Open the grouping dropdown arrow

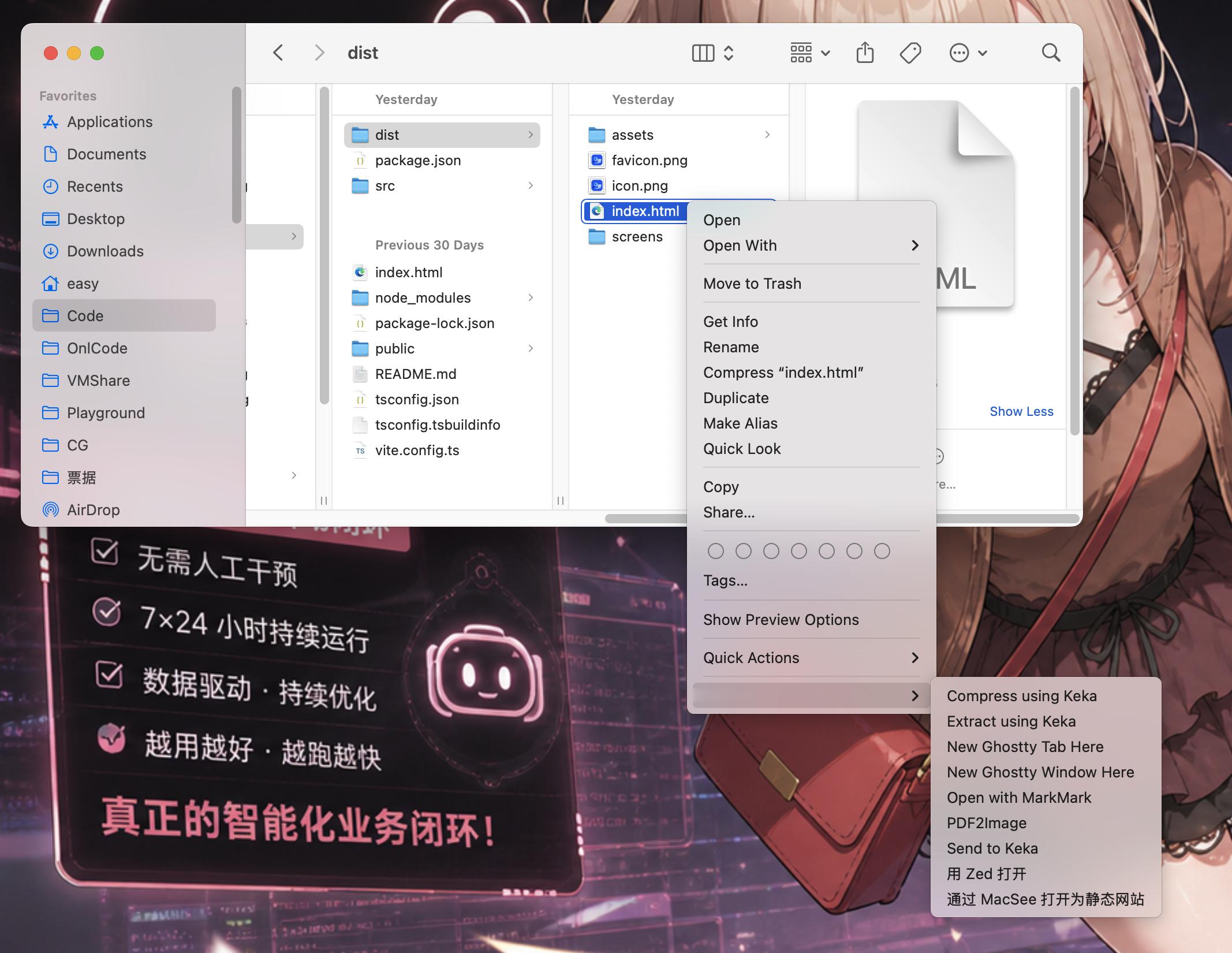826,53
